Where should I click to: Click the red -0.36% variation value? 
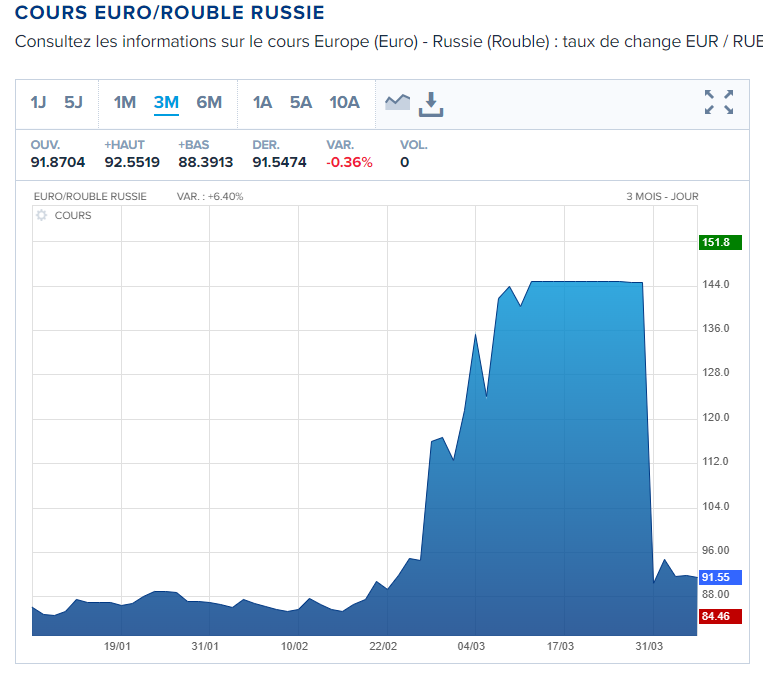click(x=349, y=162)
